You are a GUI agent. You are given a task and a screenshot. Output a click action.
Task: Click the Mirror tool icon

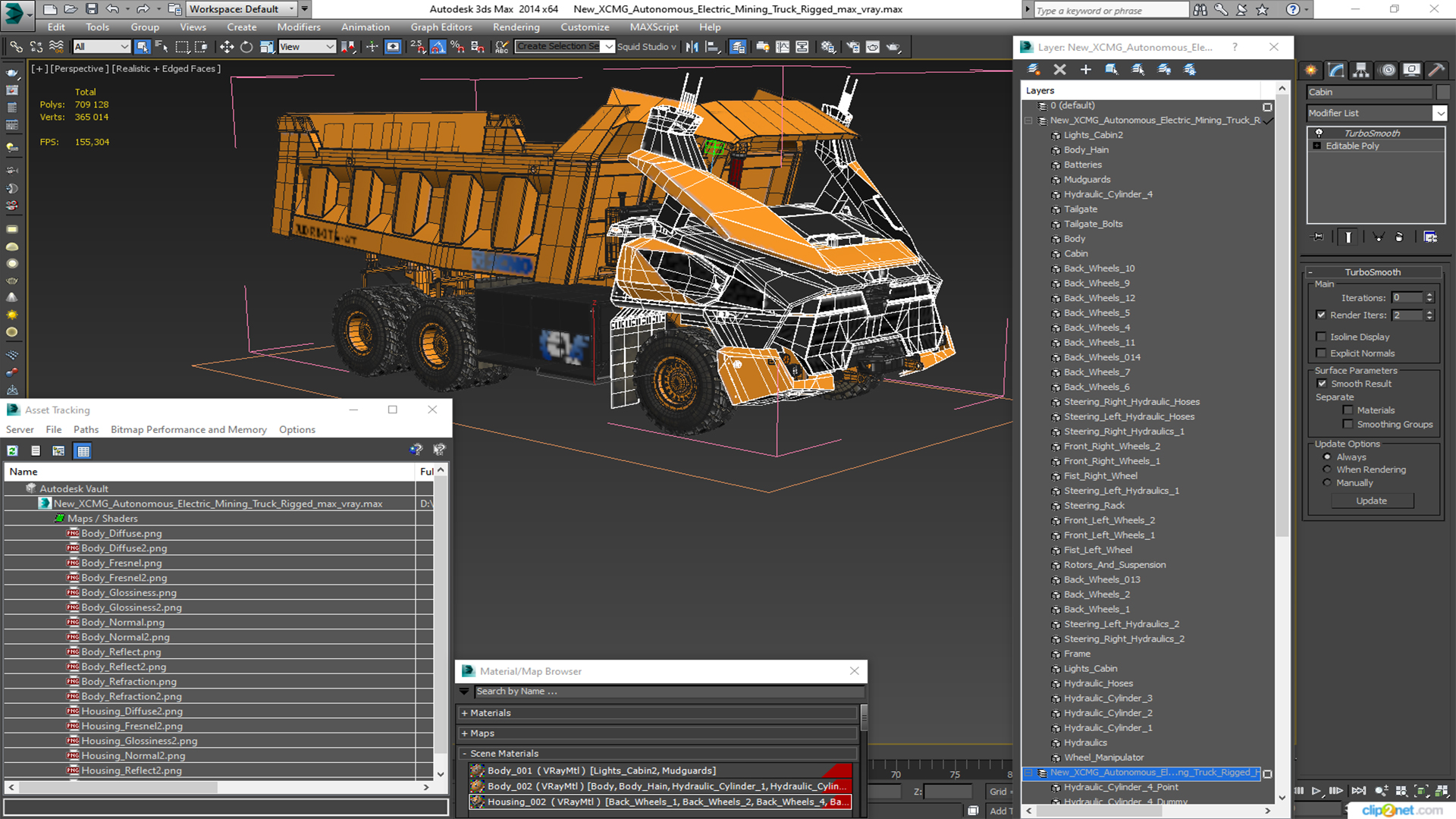click(x=692, y=47)
